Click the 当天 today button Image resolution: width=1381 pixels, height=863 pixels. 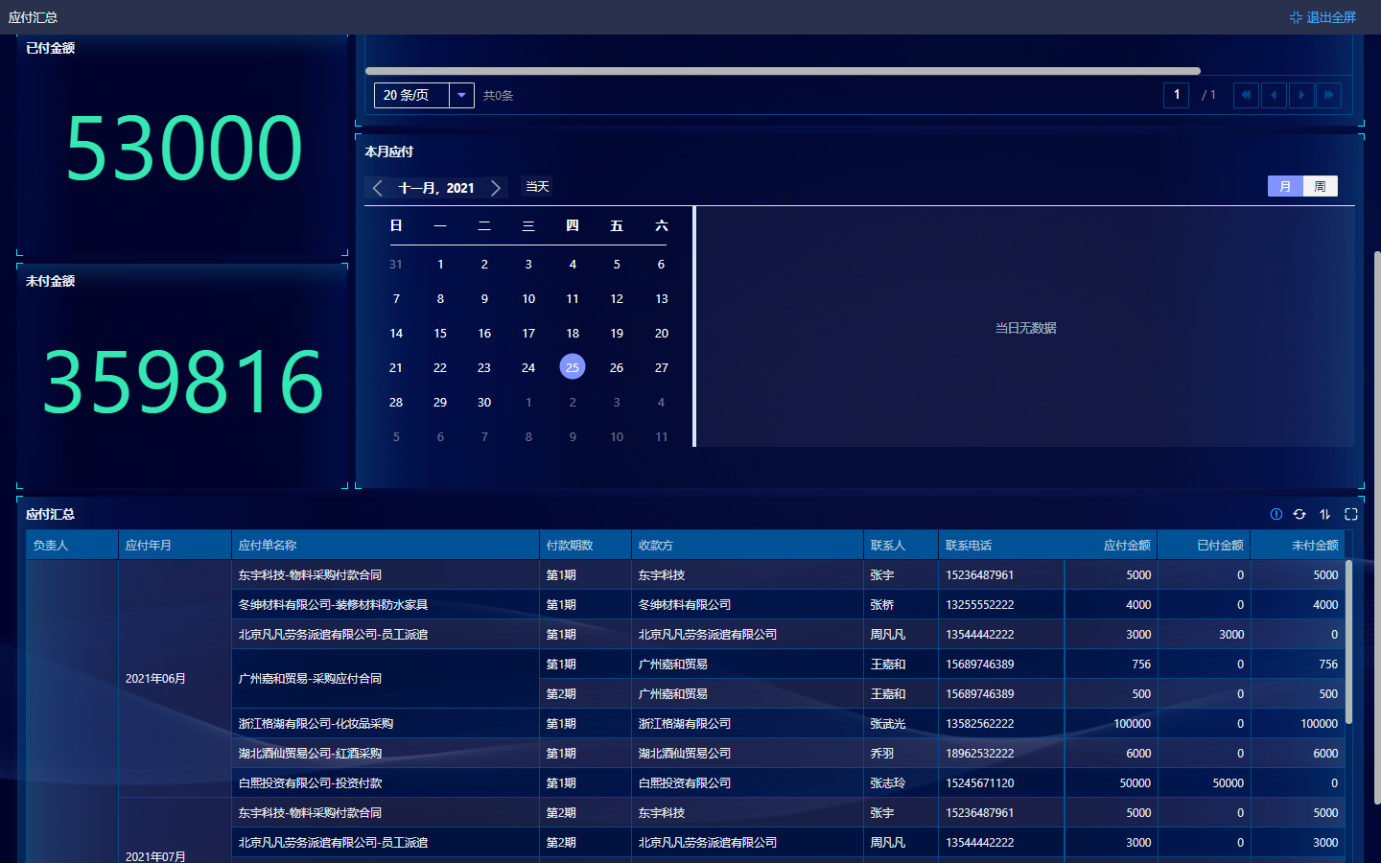coord(537,187)
